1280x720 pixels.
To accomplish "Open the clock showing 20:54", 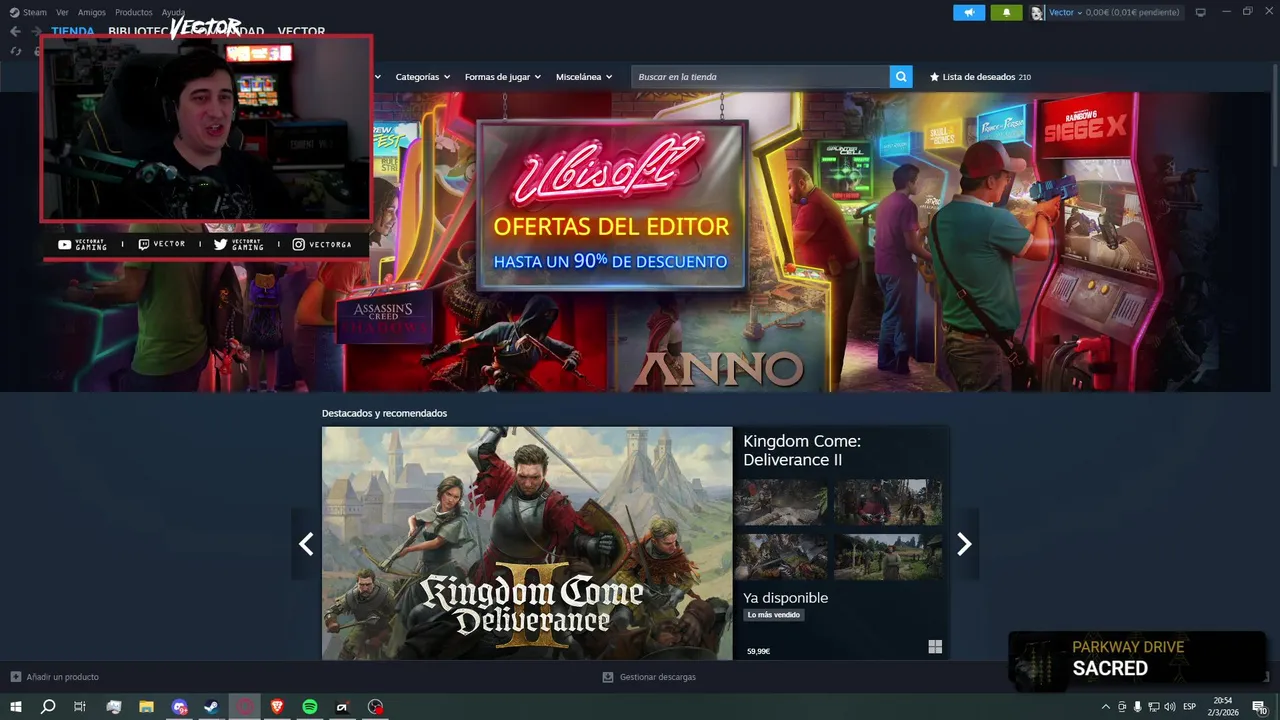I will [x=1223, y=706].
